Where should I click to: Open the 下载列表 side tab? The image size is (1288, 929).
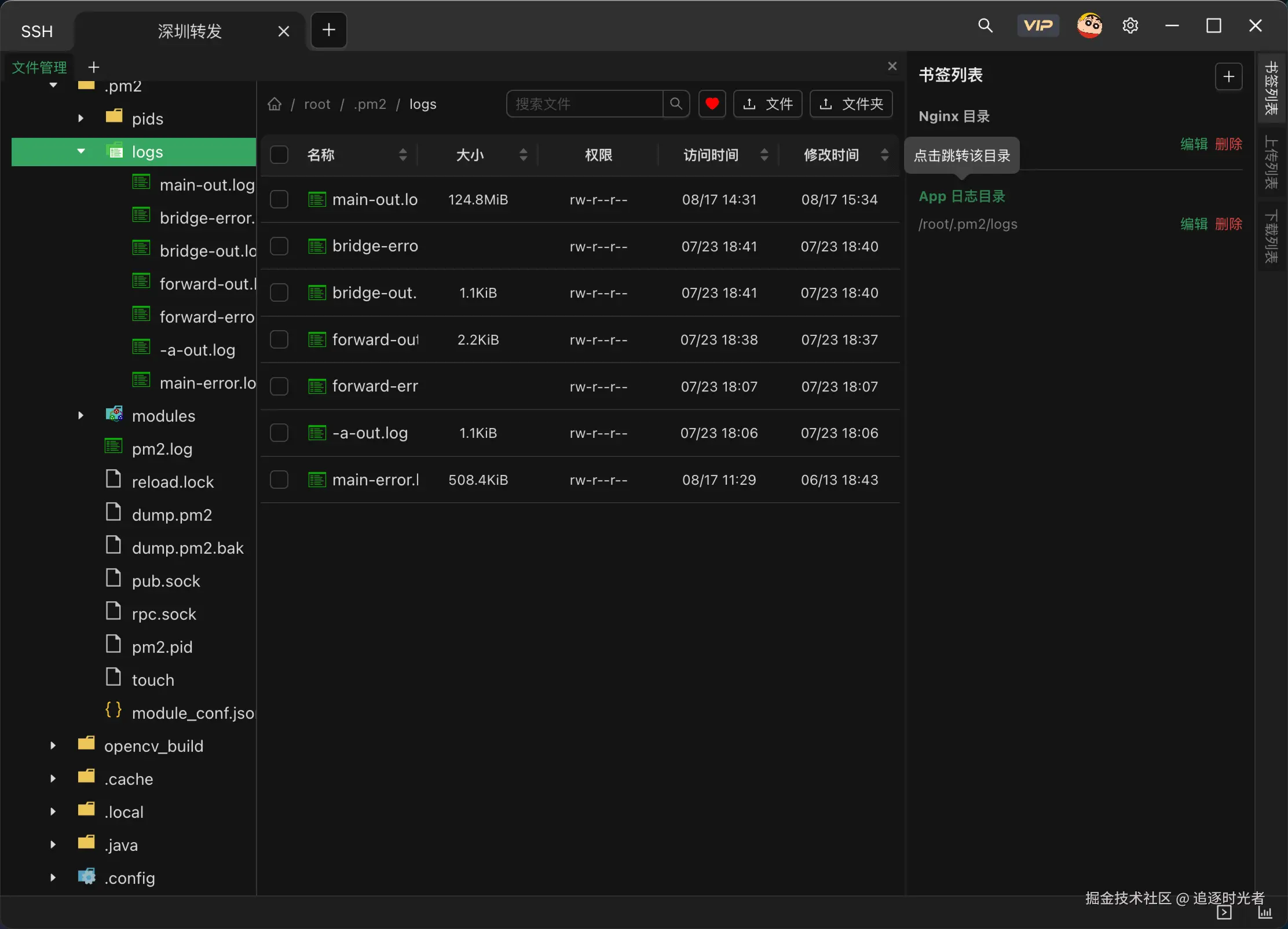point(1271,237)
